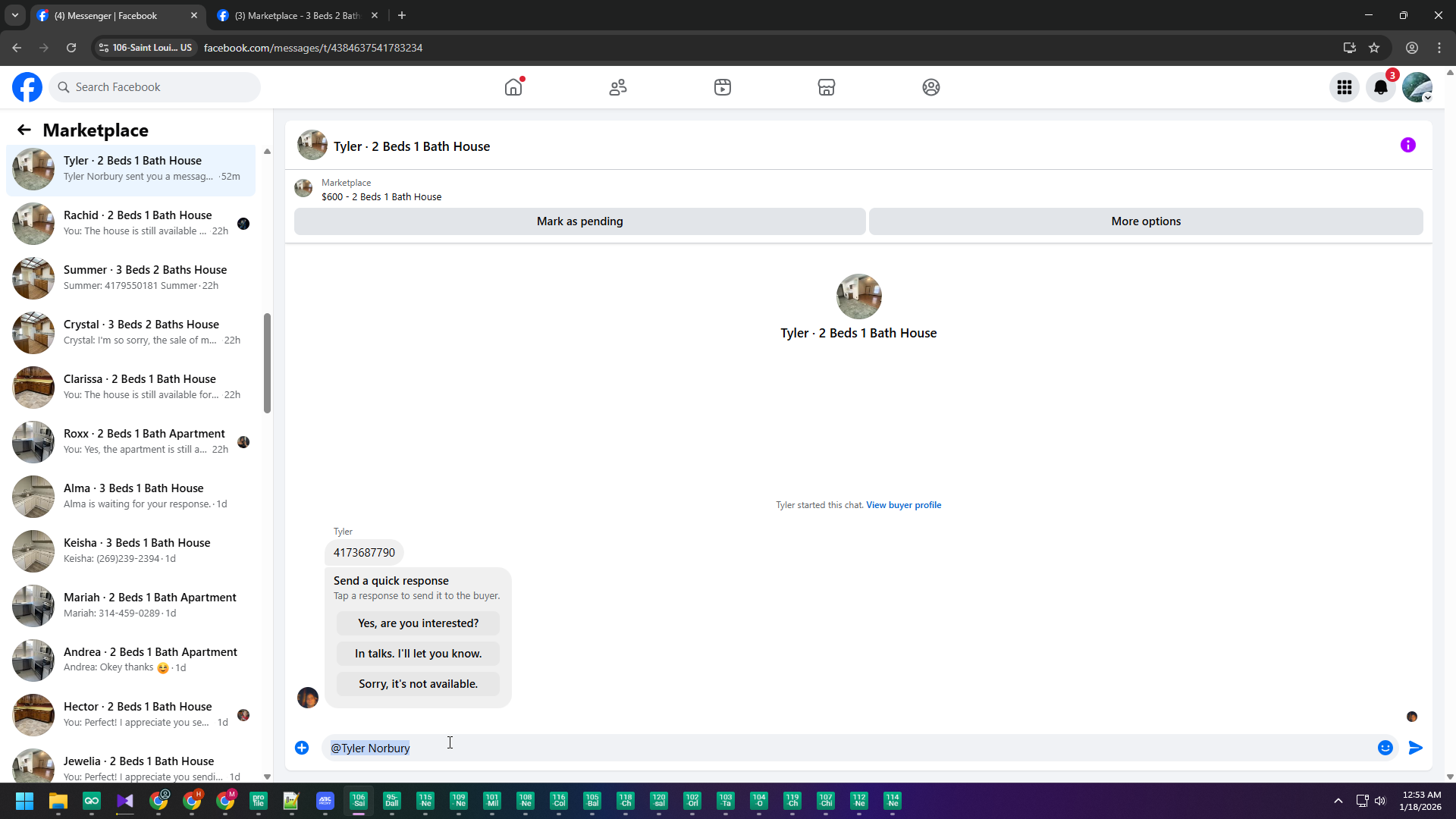Image resolution: width=1456 pixels, height=819 pixels.
Task: Open the Friends icon in top navigation
Action: pos(618,87)
